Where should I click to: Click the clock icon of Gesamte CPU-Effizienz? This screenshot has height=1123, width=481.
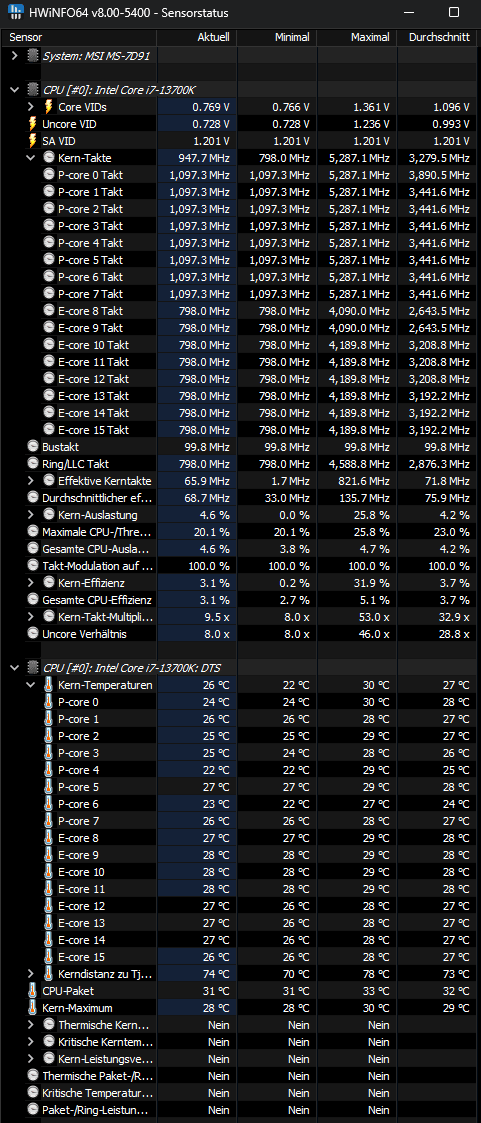tap(33, 599)
